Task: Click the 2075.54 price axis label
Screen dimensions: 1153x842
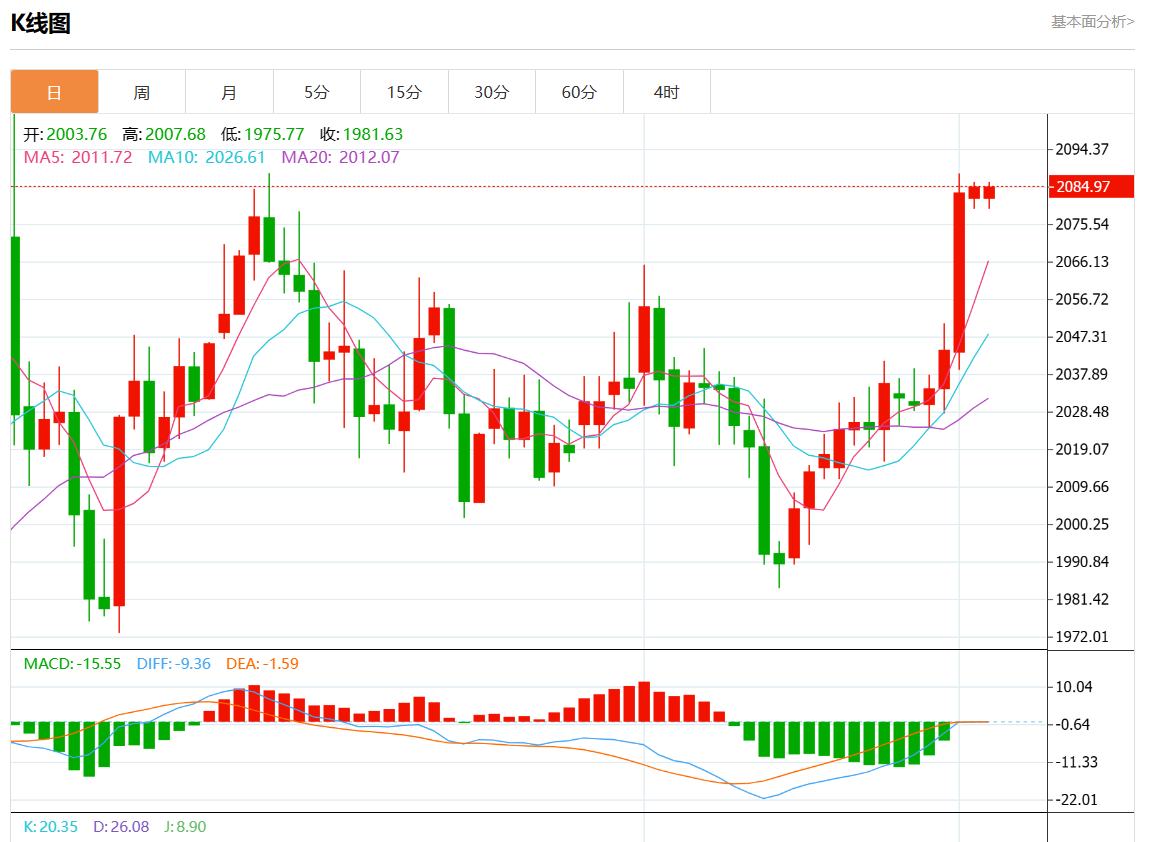Action: click(x=1082, y=224)
